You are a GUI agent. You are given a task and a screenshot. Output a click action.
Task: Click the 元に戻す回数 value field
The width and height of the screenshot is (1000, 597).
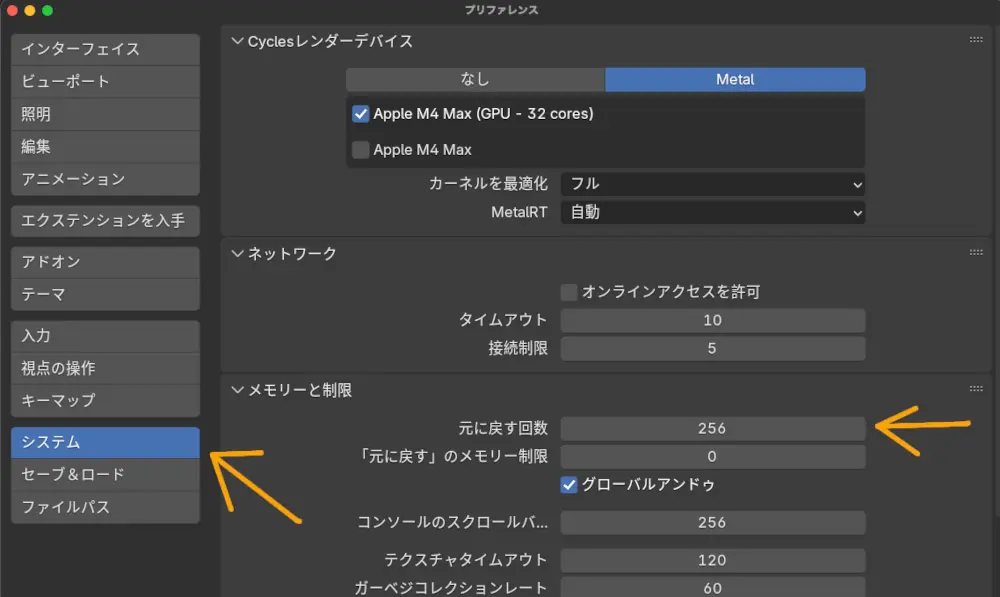click(713, 428)
